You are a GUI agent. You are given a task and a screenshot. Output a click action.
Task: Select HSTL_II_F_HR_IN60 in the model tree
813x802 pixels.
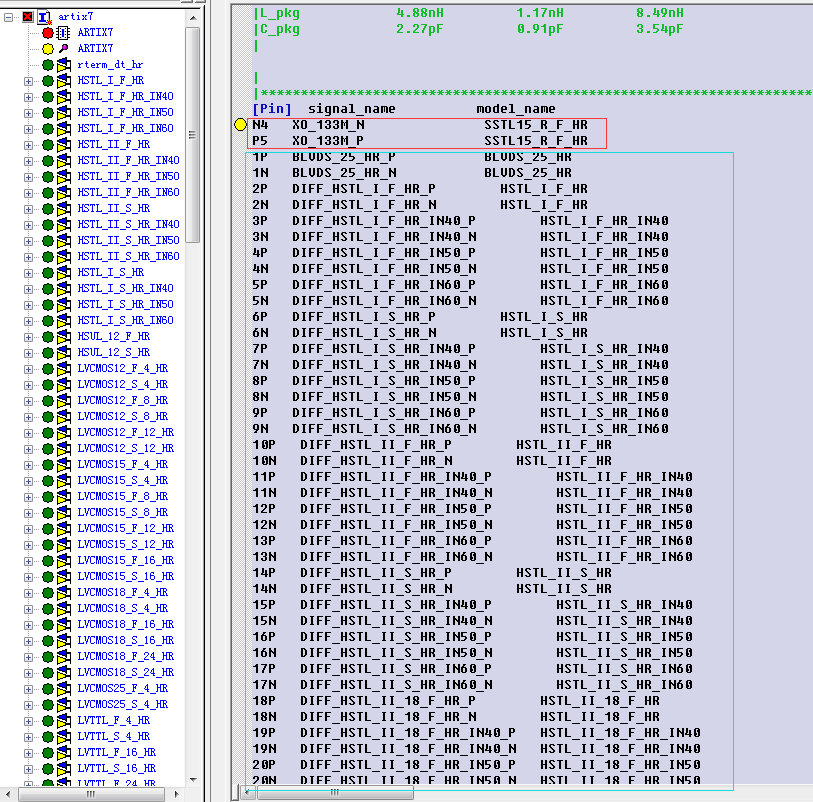pyautogui.click(x=129, y=192)
